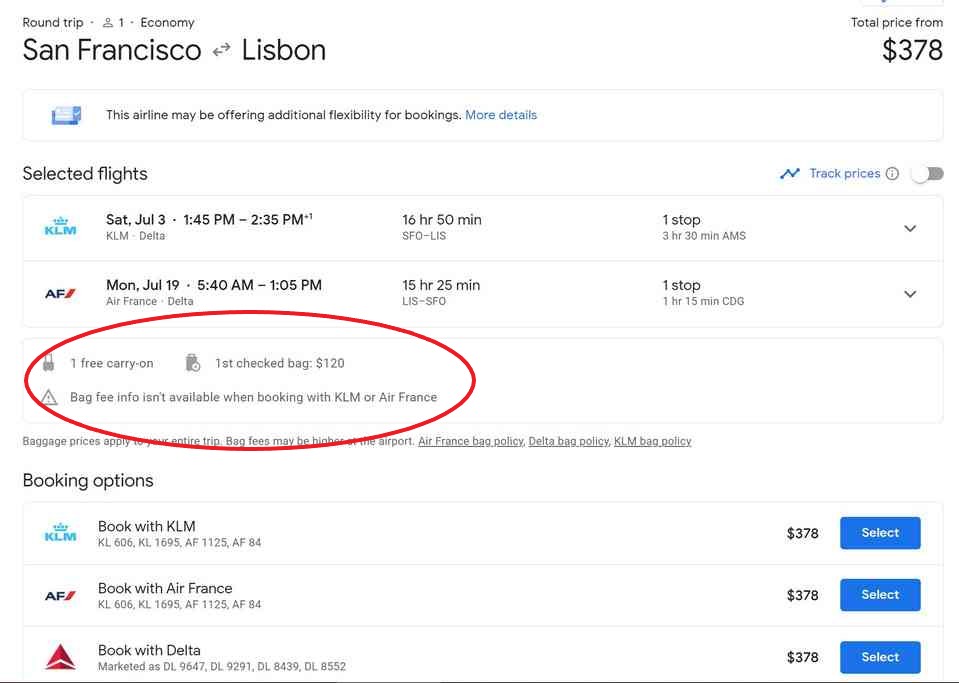
Task: Click the 'Bag fee info isn't available' notice
Action: click(254, 397)
